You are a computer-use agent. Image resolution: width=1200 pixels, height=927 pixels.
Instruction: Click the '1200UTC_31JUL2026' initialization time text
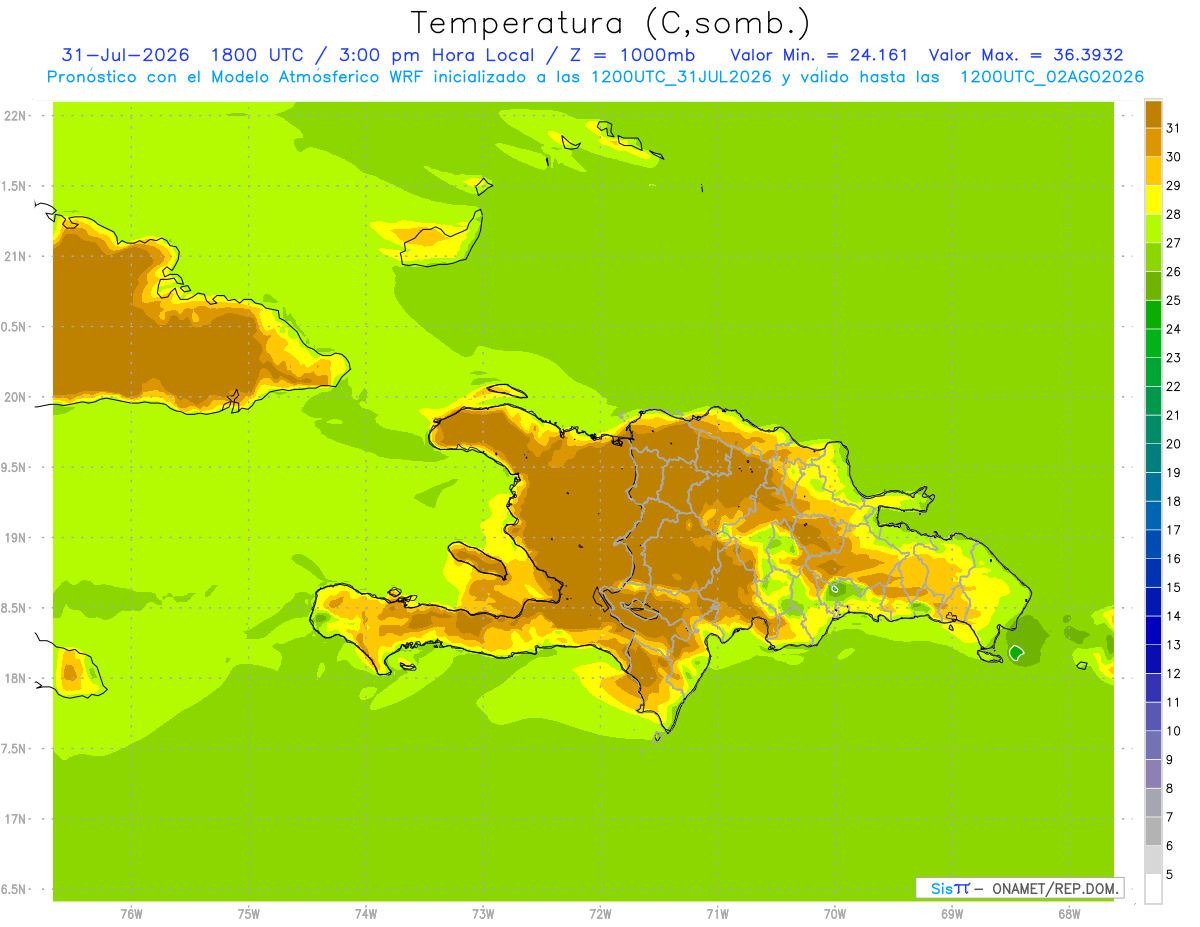pos(680,77)
